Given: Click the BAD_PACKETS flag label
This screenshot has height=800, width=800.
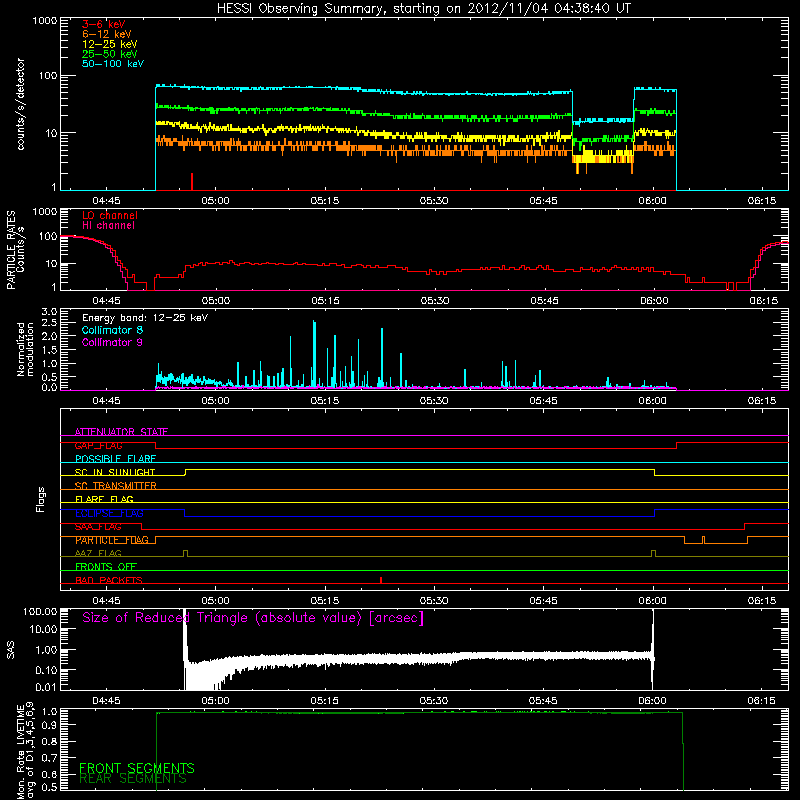Looking at the screenshot, I should (x=109, y=580).
